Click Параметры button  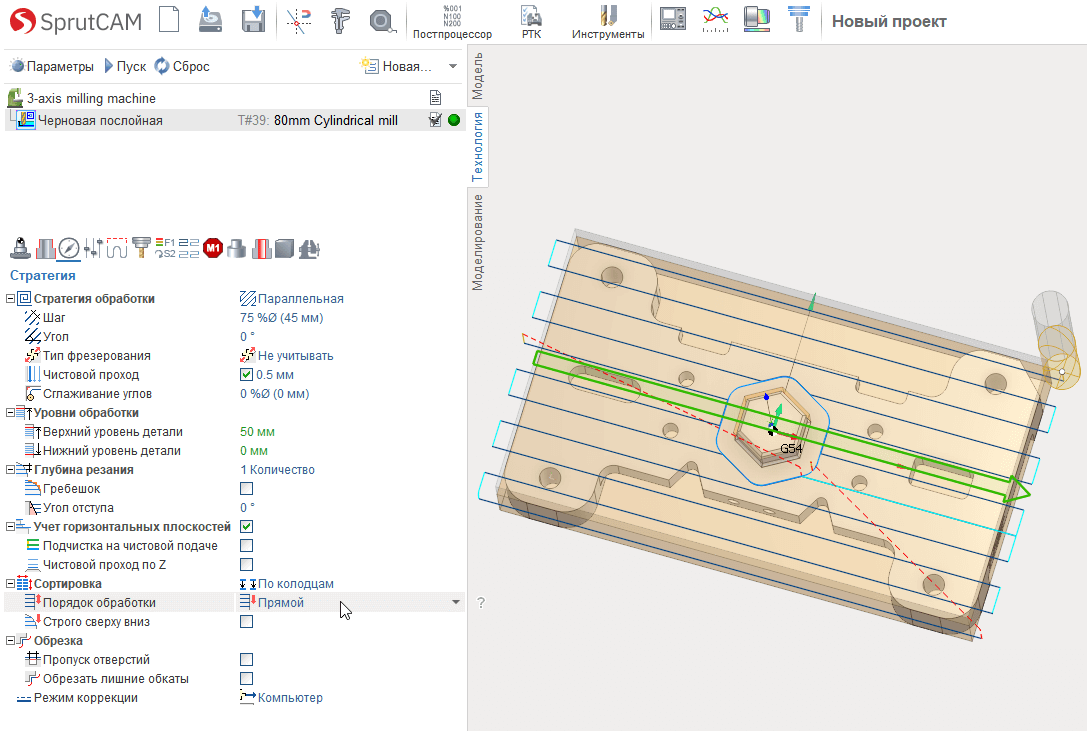click(52, 66)
